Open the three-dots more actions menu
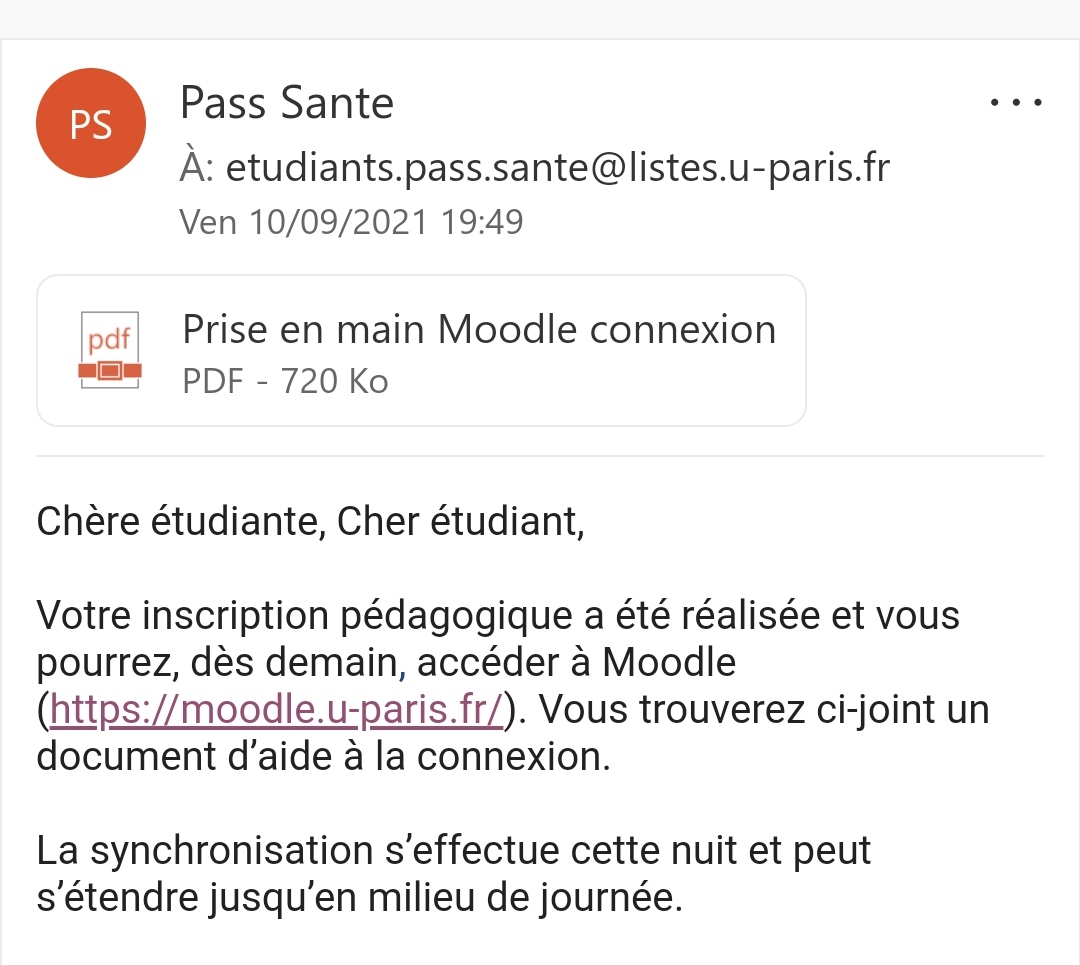This screenshot has height=965, width=1080. [x=1016, y=103]
